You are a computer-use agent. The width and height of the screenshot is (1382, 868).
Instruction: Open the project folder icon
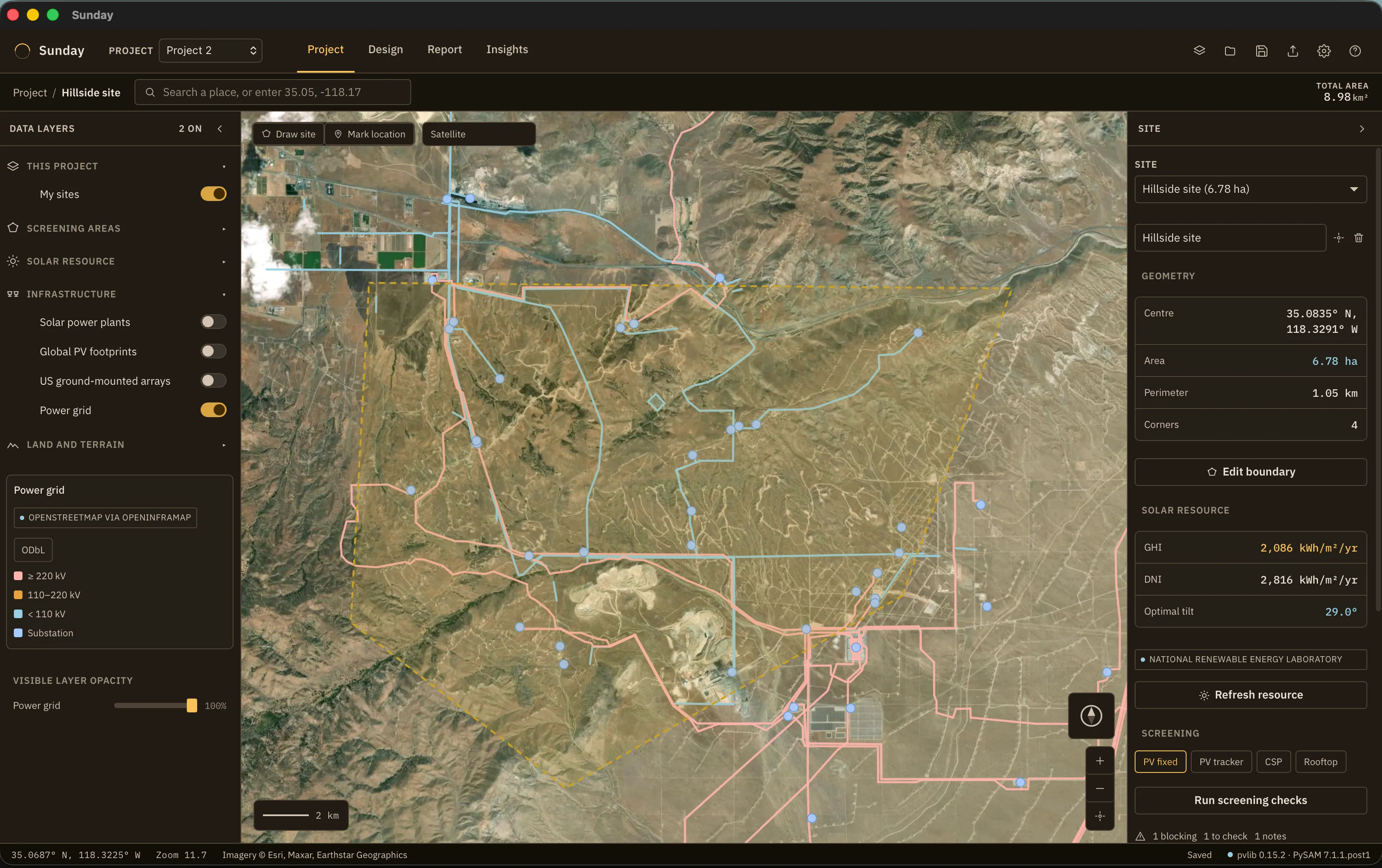(1230, 51)
